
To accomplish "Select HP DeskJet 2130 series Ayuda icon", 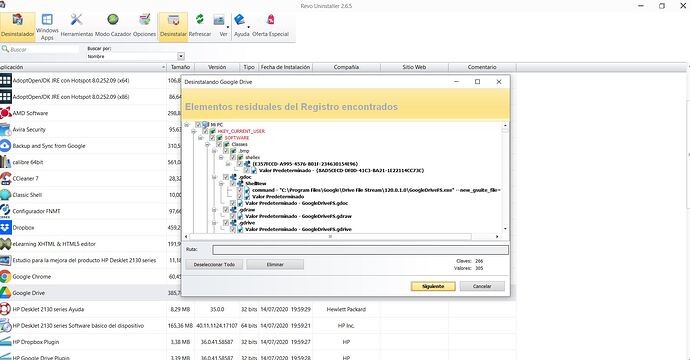I will point(5,309).
